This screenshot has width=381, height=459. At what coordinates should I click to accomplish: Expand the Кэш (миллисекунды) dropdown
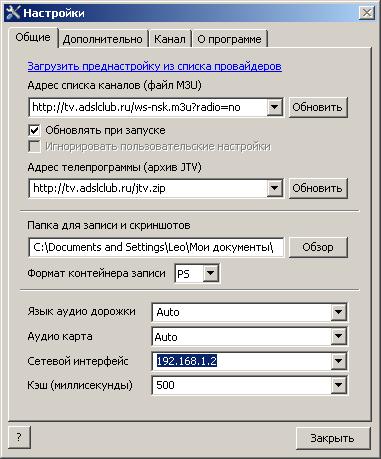338,385
